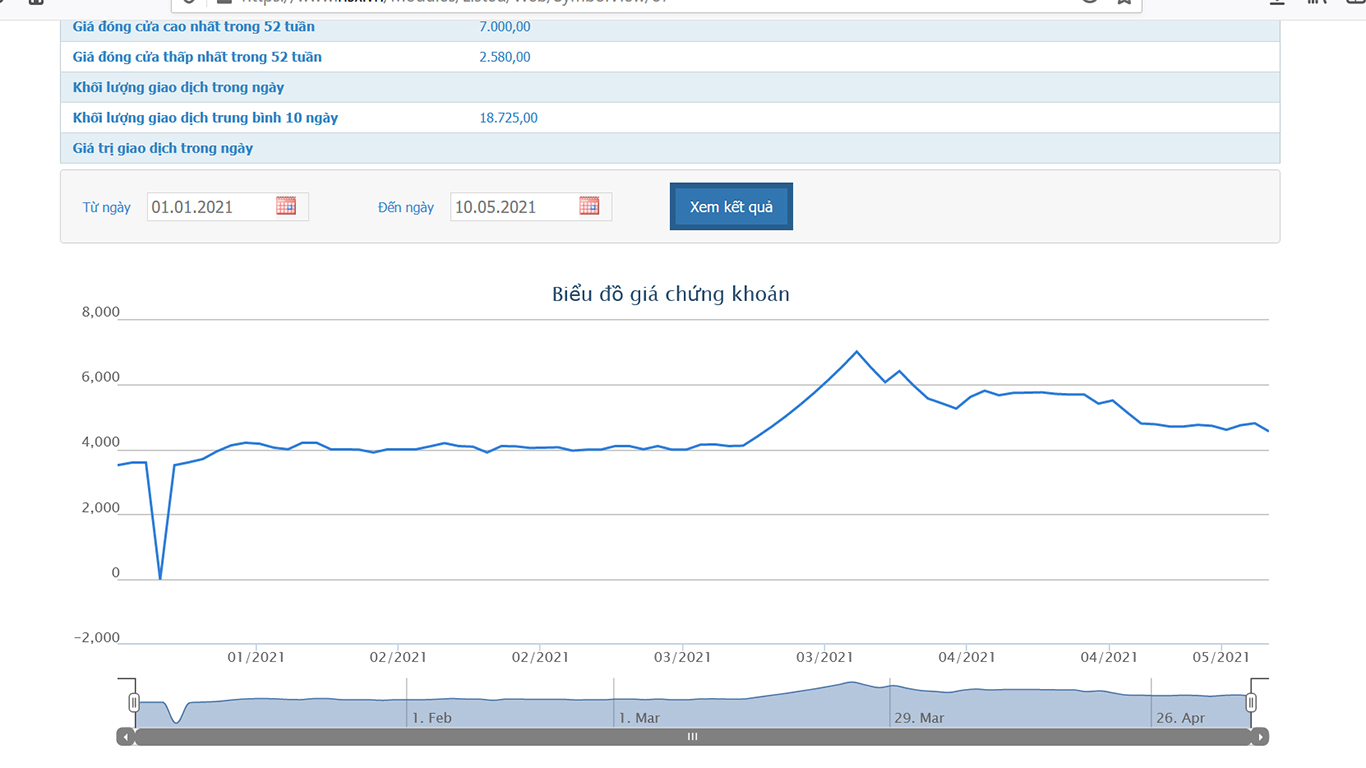Viewport: 1366px width, 768px height.
Task: Click the Biểu đồ giá chứng khoán title
Action: (670, 294)
